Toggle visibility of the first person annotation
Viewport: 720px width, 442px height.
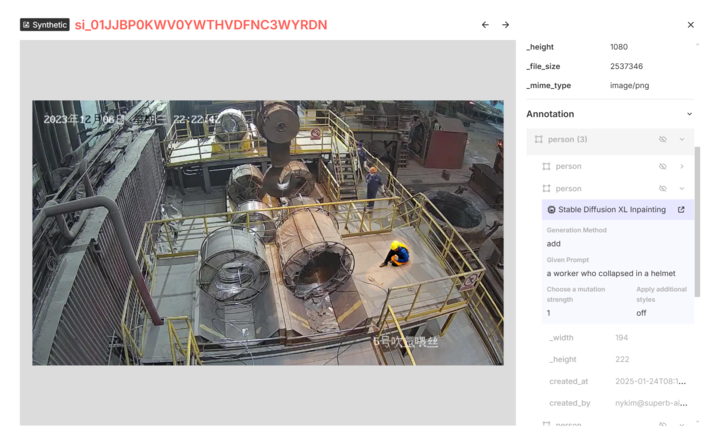[x=663, y=166]
